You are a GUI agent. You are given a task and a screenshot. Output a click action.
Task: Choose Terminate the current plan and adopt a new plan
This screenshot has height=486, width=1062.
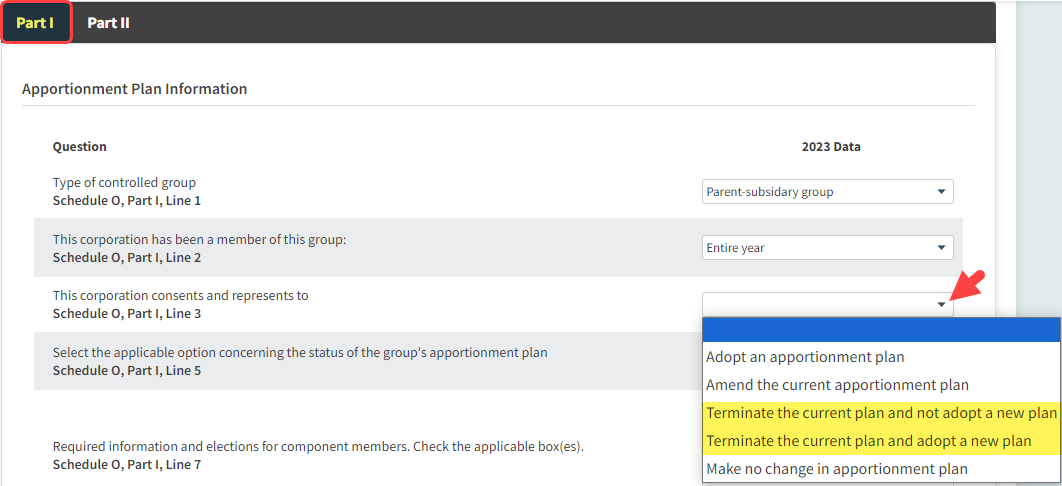868,441
